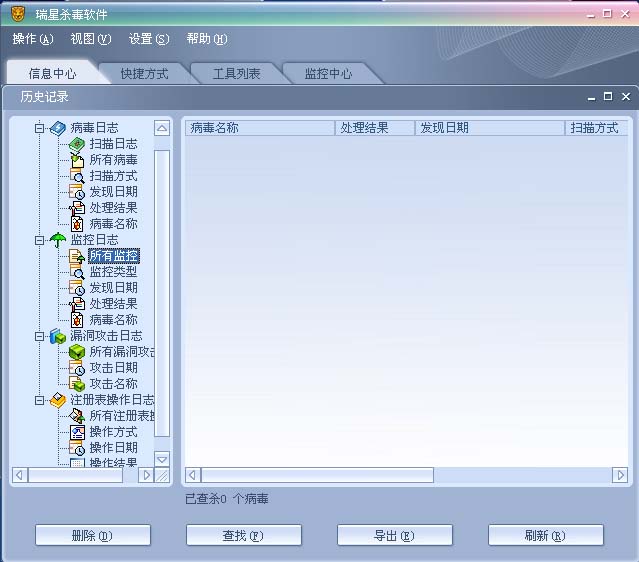This screenshot has width=639, height=562.
Task: Switch to the 监控中心 tab
Action: (328, 74)
